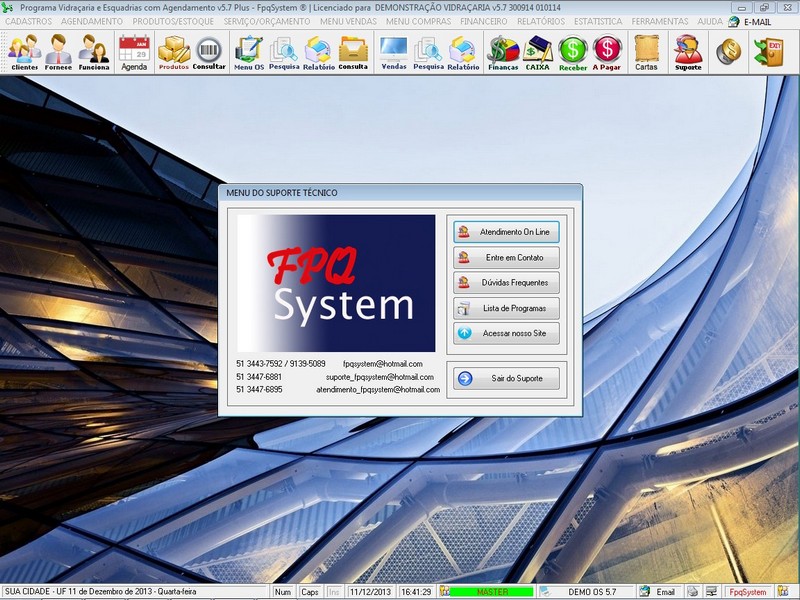Image resolution: width=800 pixels, height=600 pixels.
Task: Click the Consultar barcode icon
Action: pos(209,52)
